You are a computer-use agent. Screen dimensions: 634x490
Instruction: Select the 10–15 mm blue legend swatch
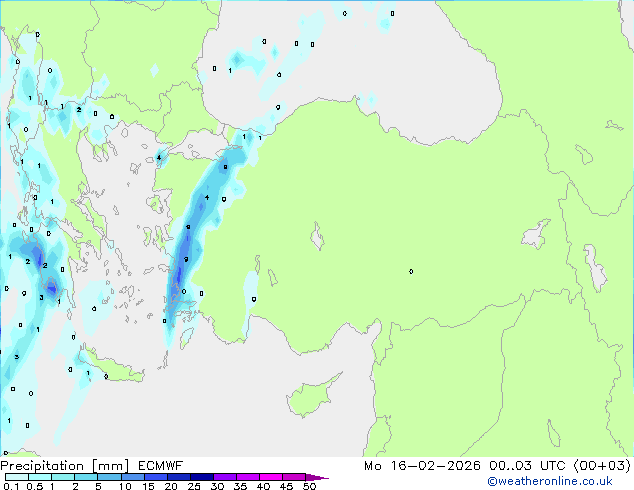click(x=134, y=477)
